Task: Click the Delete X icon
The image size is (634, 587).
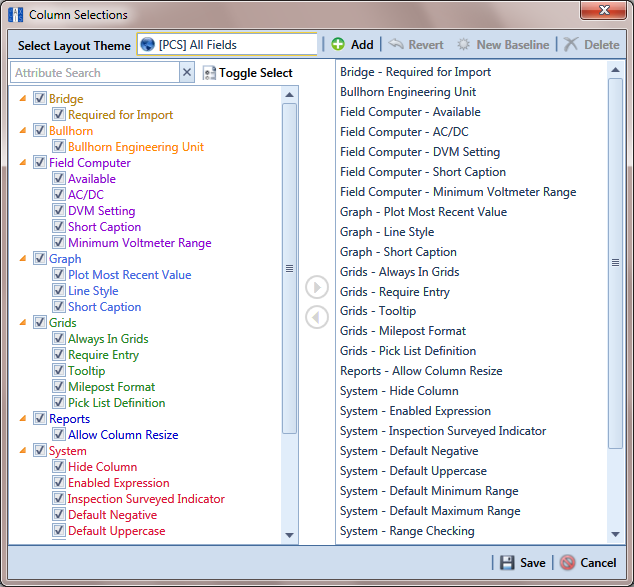Action: click(x=571, y=44)
